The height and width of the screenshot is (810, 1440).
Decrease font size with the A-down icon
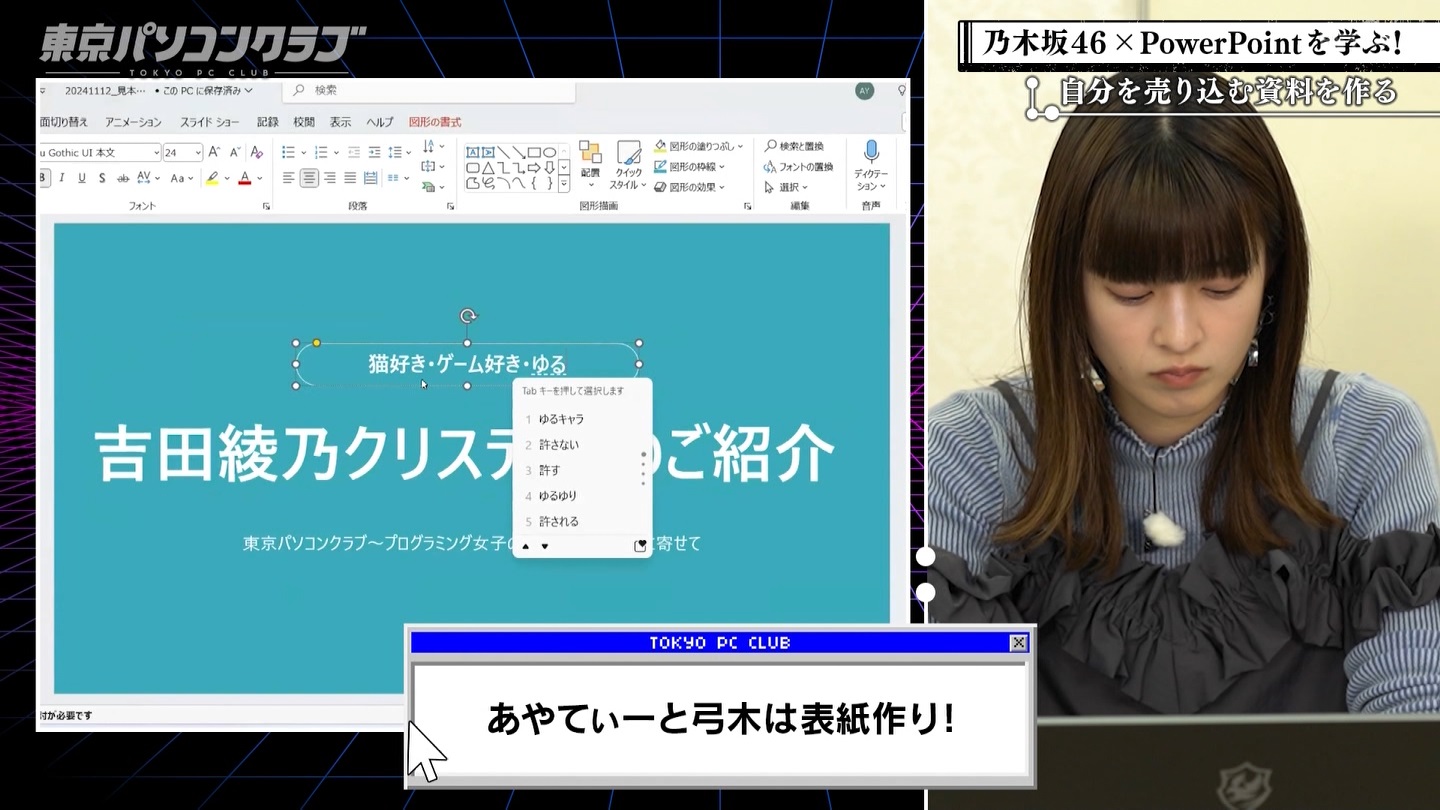pos(235,152)
